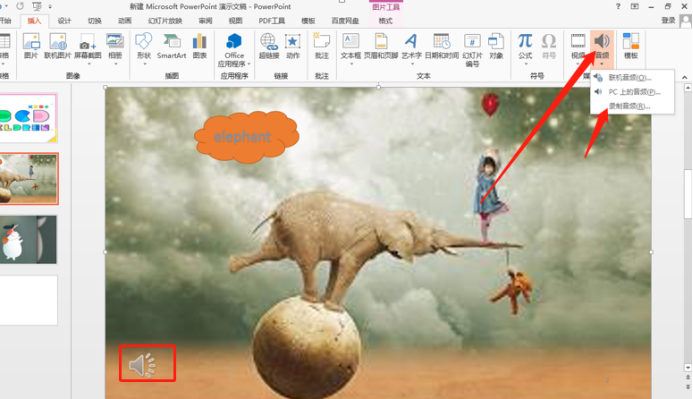Click the undo-repeat icon in quick access bar
The width and height of the screenshot is (693, 399).
pyautogui.click(x=20, y=6)
